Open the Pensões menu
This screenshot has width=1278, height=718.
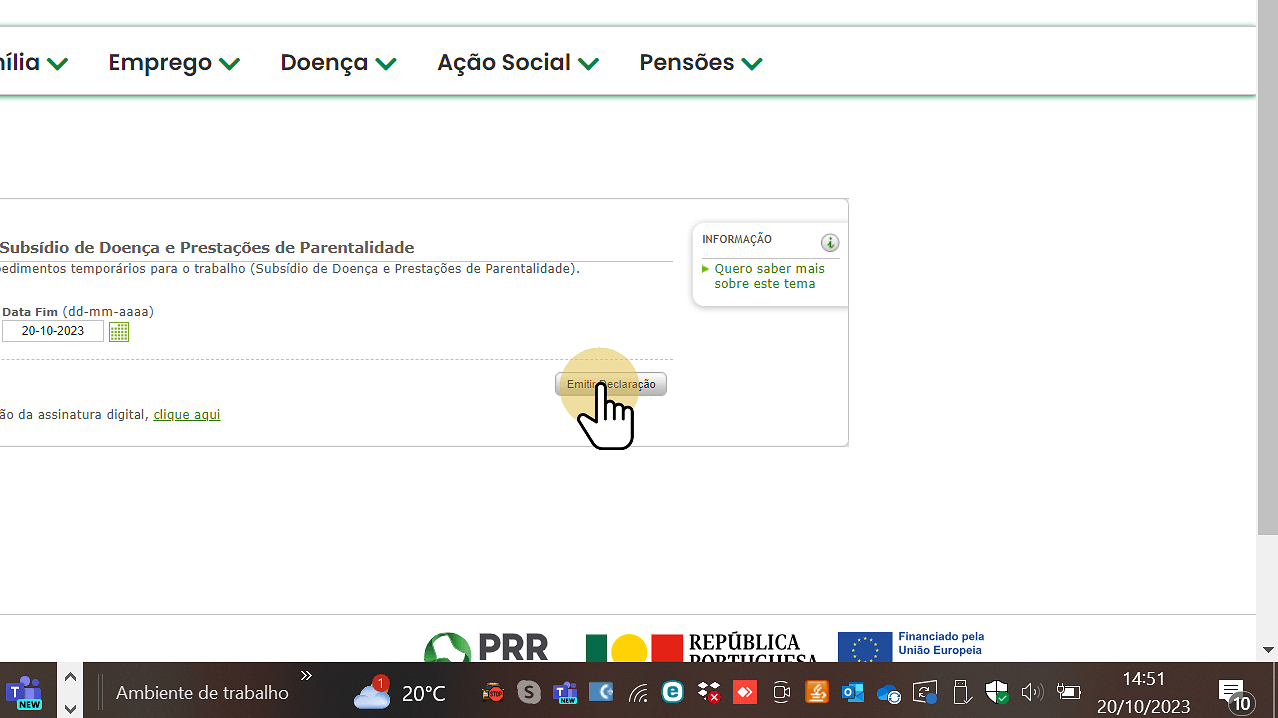700,62
